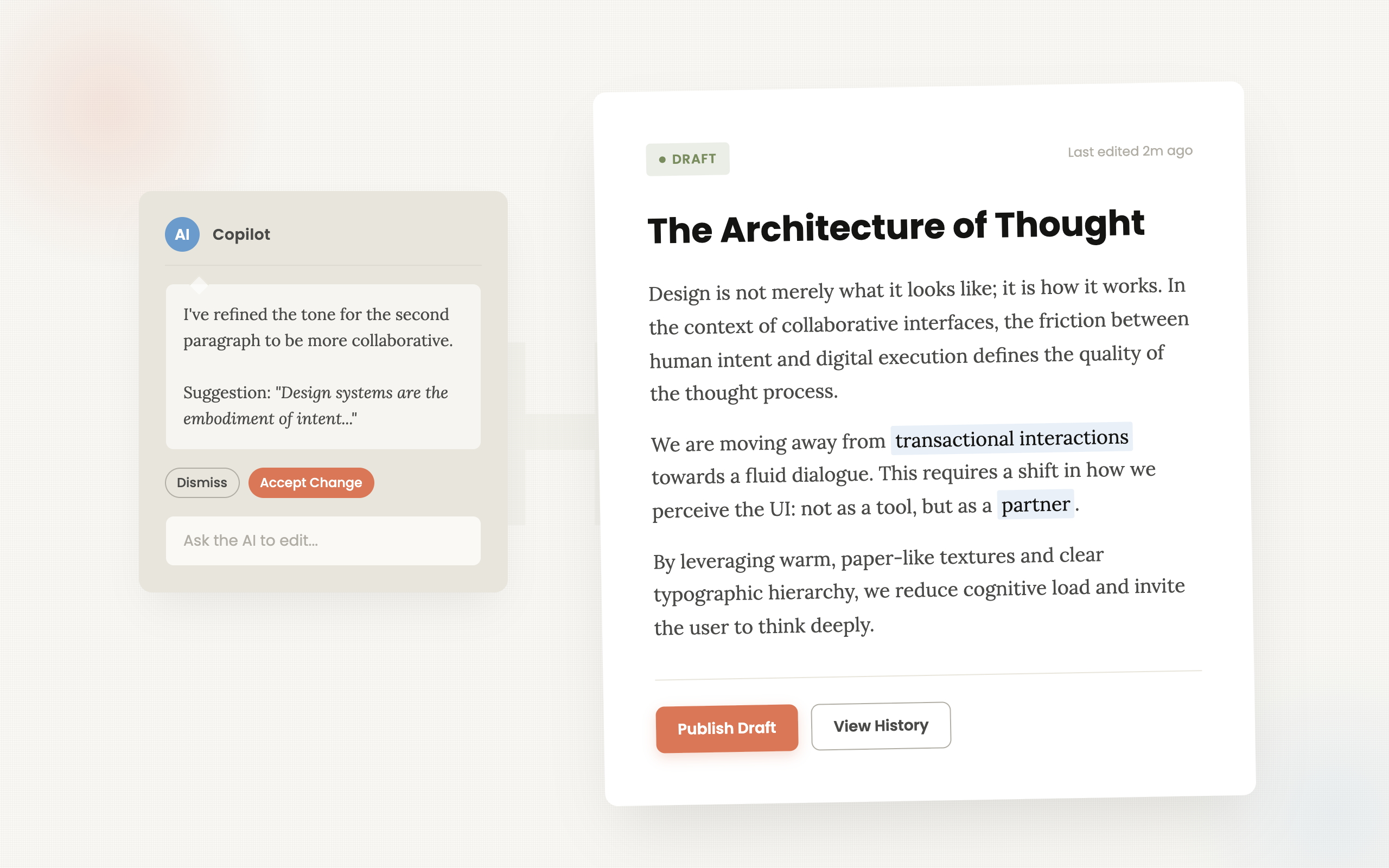Click the speech bubble pointer diamond
The image size is (1389, 868).
coord(199,284)
